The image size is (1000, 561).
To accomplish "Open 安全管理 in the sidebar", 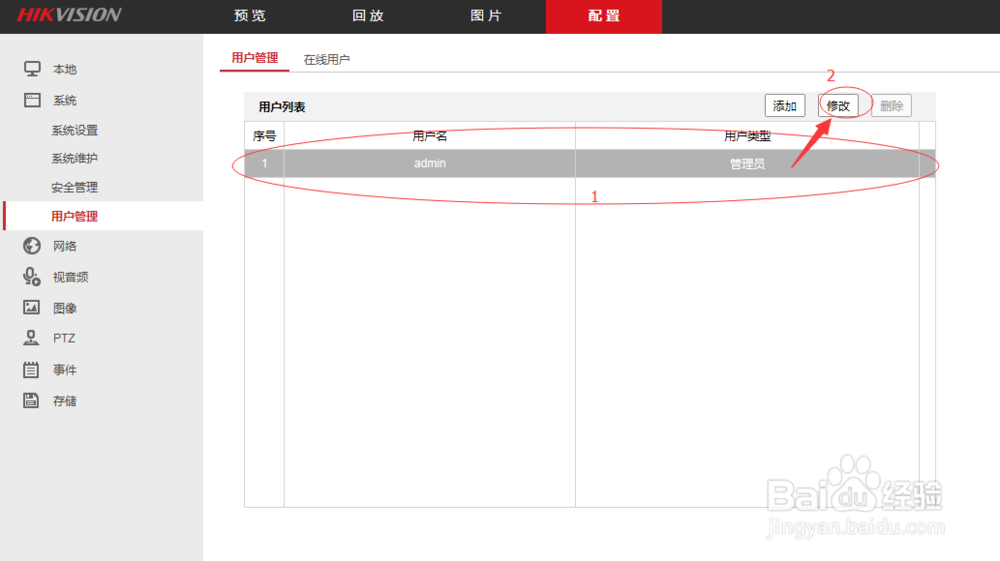I will point(75,187).
